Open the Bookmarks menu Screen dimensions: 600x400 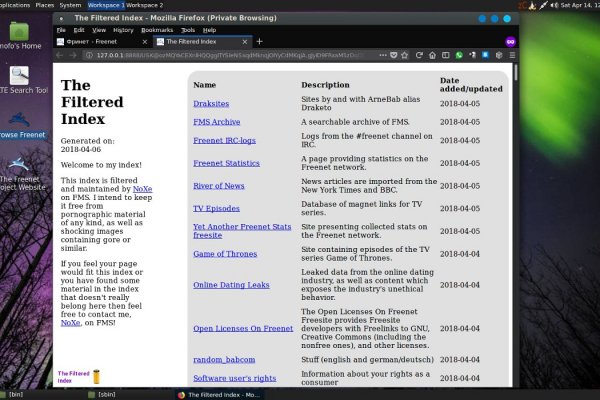pos(156,30)
